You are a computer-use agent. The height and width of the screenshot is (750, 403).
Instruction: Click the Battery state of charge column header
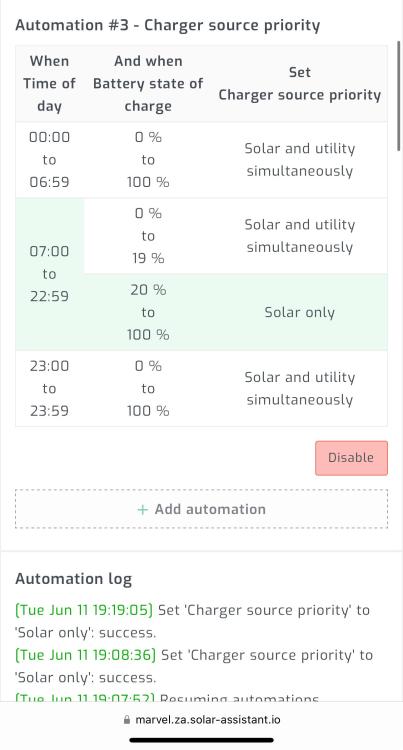(x=148, y=84)
